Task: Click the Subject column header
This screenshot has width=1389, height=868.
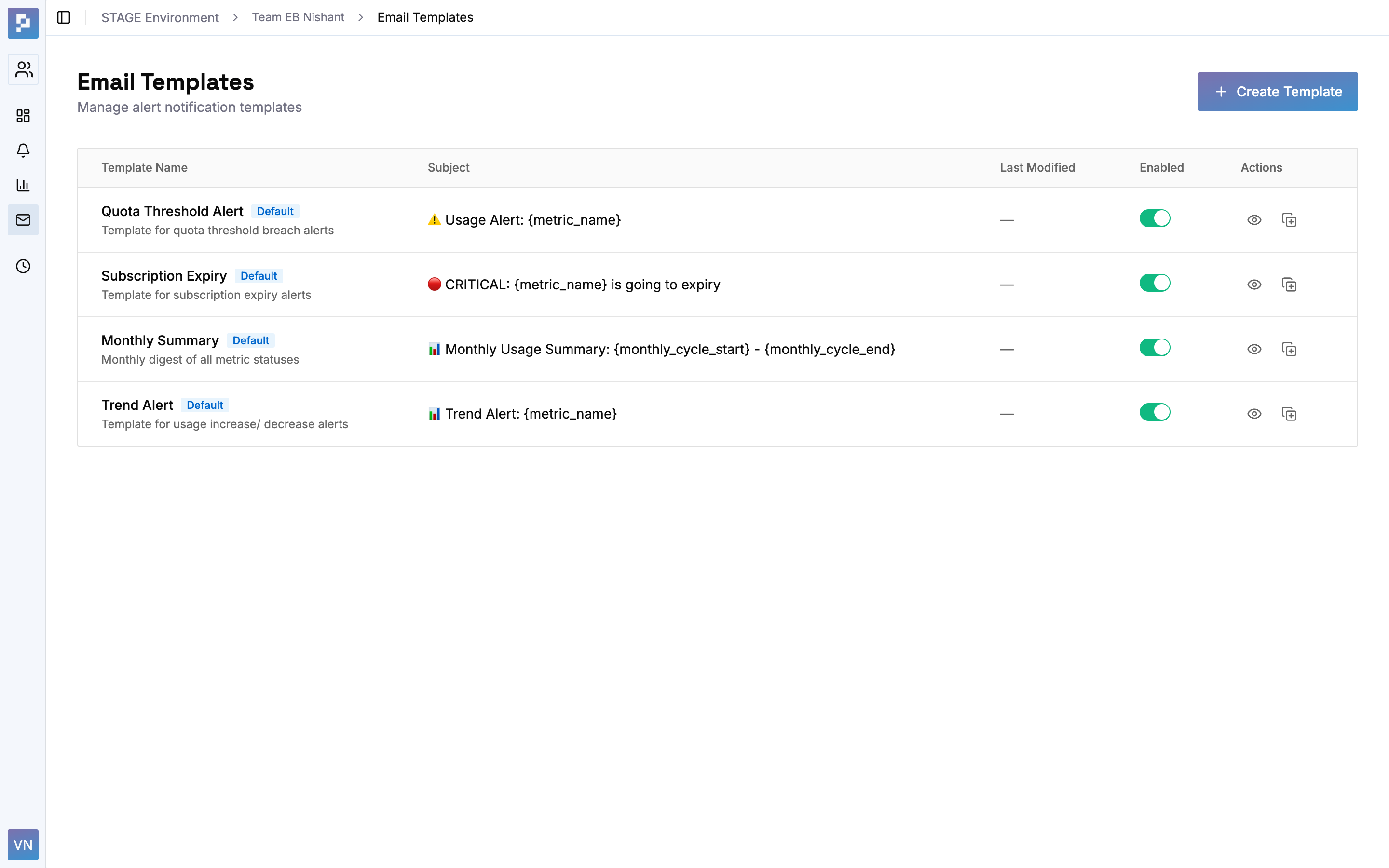Action: point(448,168)
